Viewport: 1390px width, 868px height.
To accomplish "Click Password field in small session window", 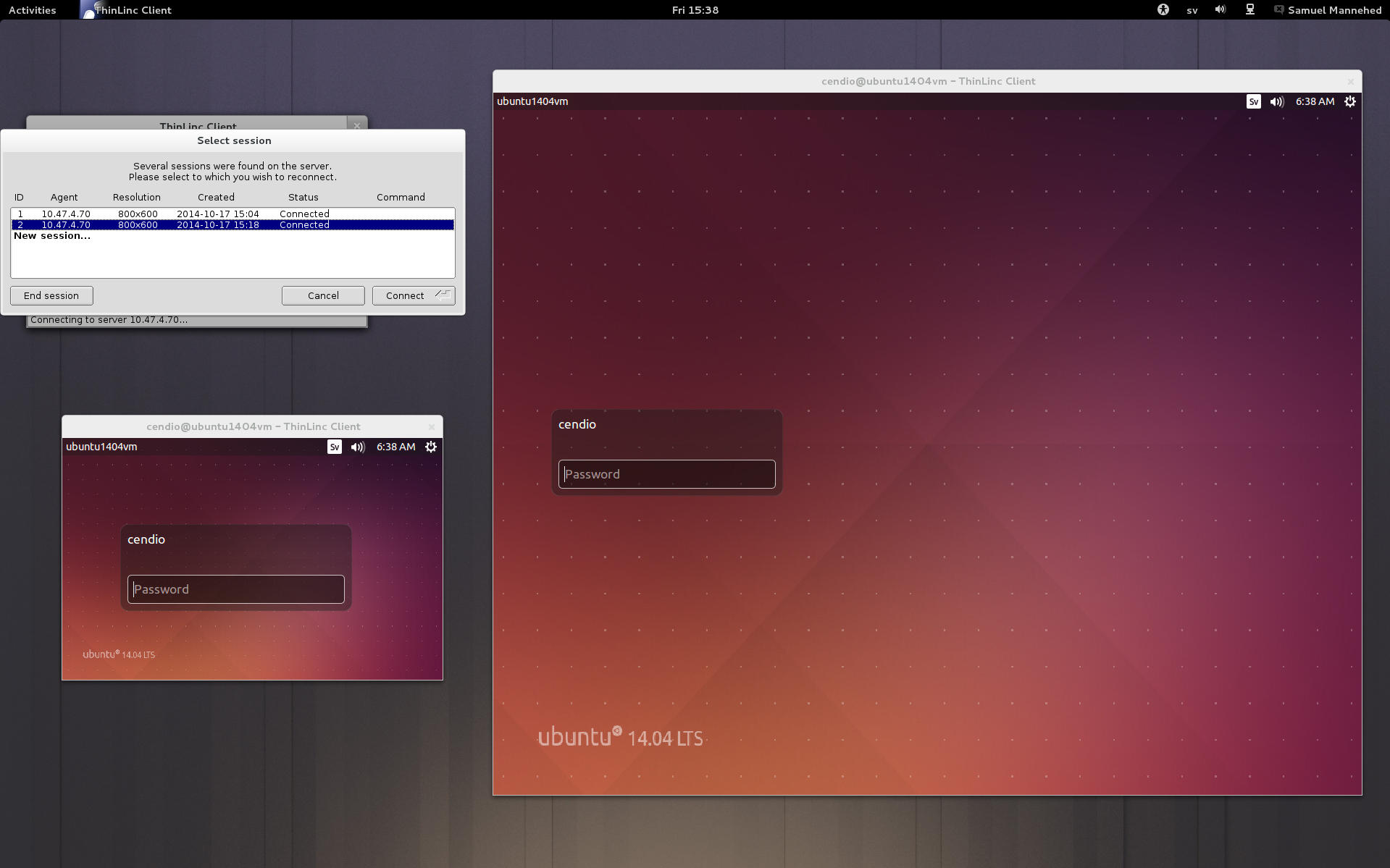I will pyautogui.click(x=236, y=589).
